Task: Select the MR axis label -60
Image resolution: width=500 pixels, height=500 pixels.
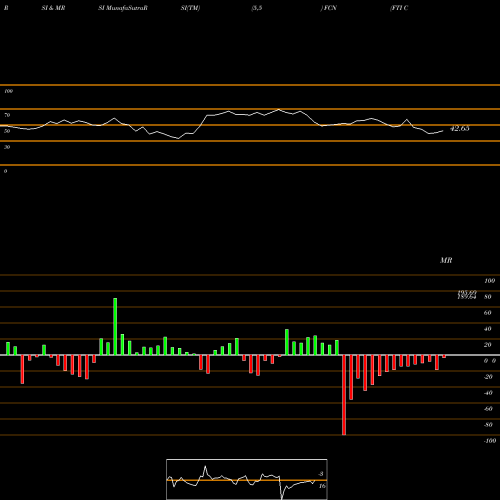Action: (488, 409)
